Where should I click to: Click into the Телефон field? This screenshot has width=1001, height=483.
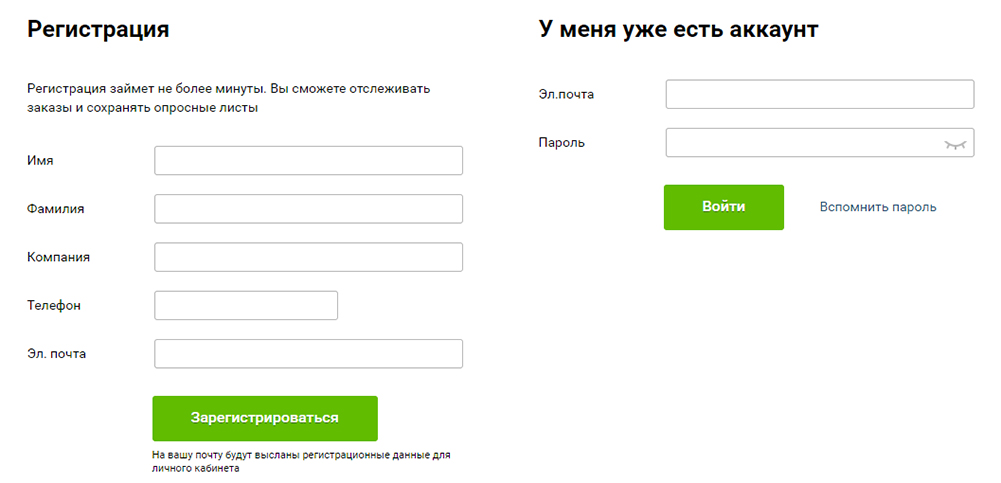pos(246,306)
